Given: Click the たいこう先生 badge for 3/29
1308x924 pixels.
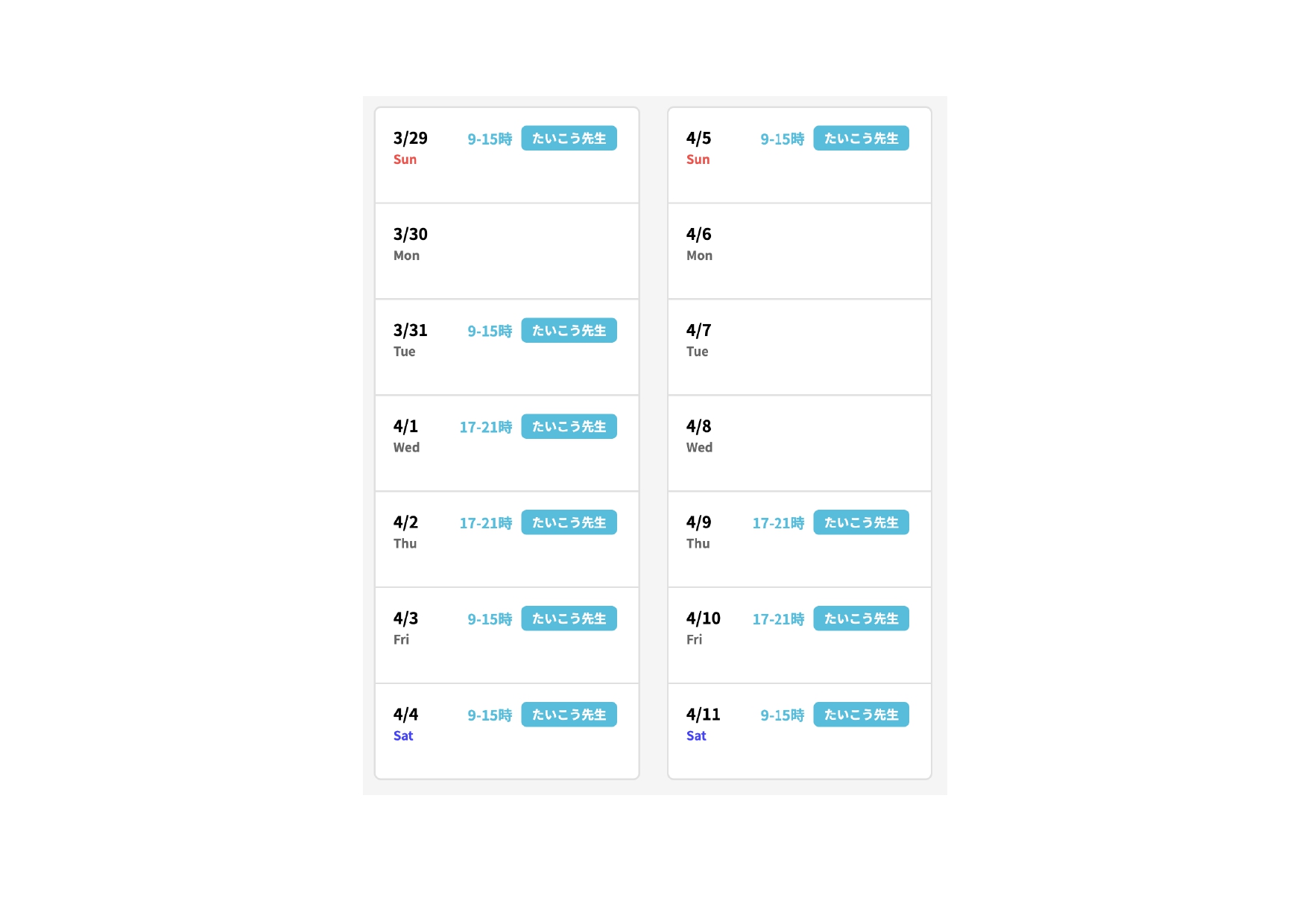Looking at the screenshot, I should click(569, 139).
